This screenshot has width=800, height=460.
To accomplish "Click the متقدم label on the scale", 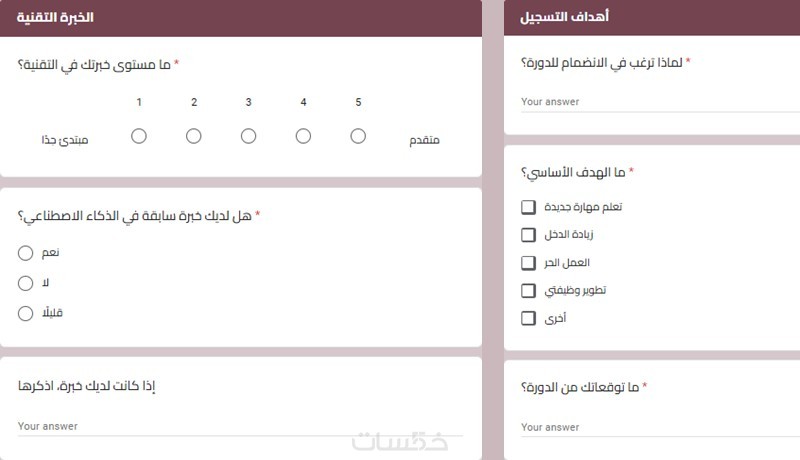I will pos(424,140).
